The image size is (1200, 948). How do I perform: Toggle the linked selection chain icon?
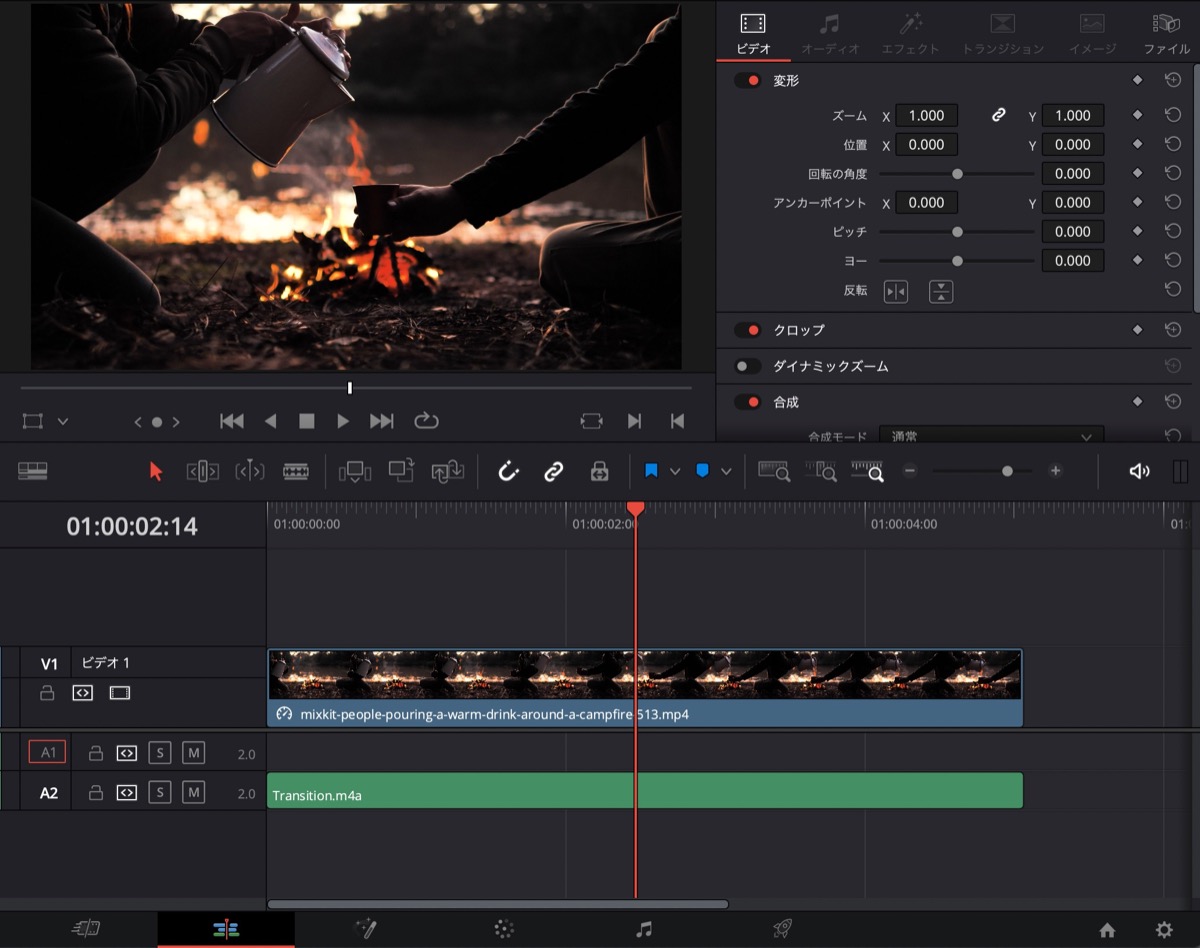[554, 472]
